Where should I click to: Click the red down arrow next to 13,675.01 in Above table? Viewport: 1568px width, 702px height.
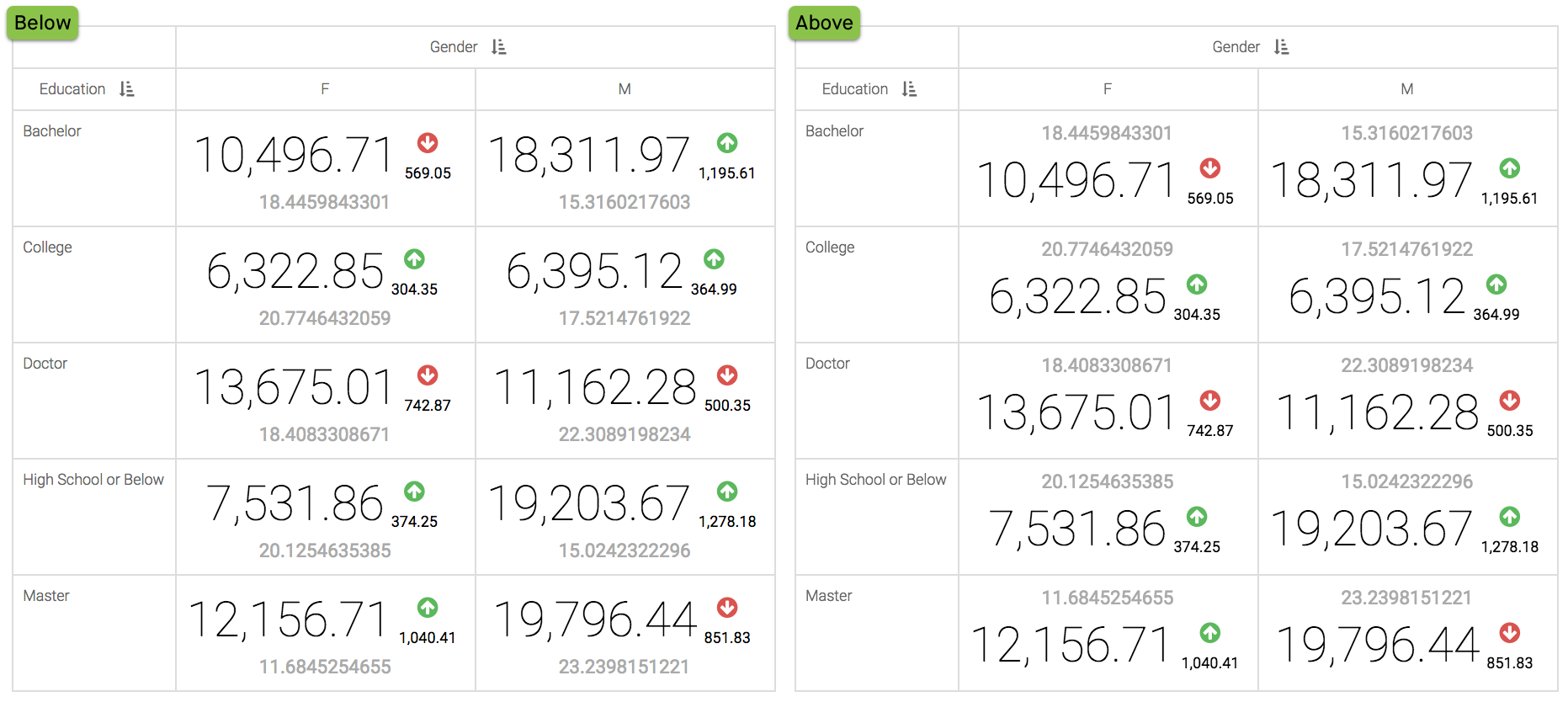1209,401
